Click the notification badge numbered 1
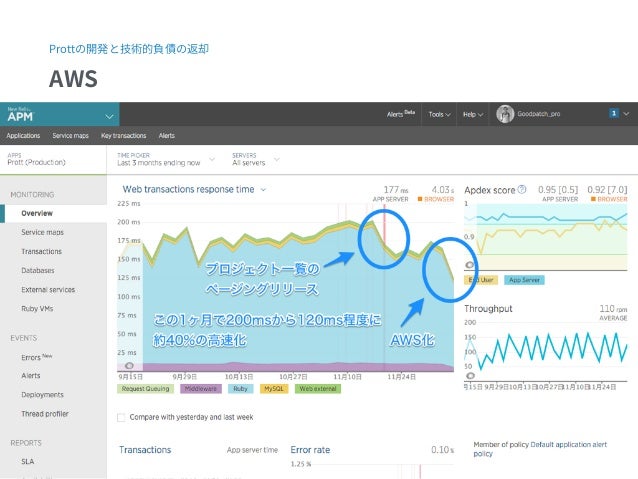This screenshot has height=479, width=638. pyautogui.click(x=614, y=113)
